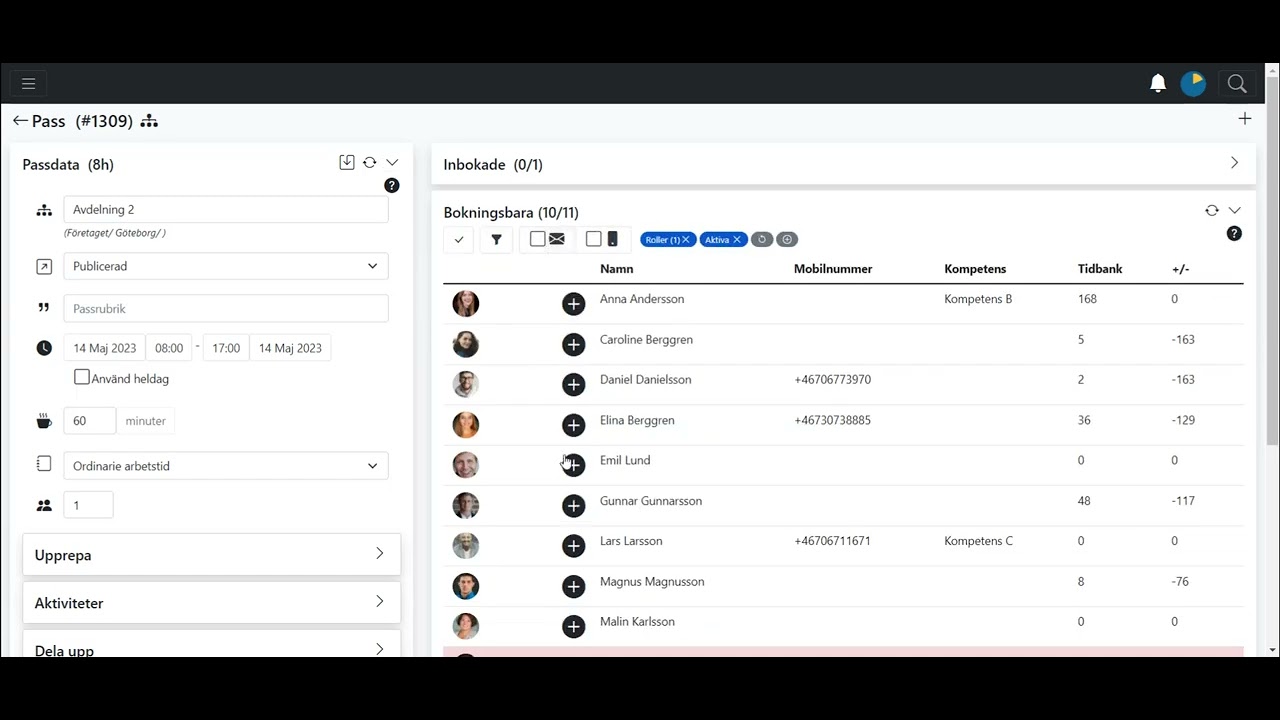Screen dimensions: 1280x720
Task: Book Anna Andersson with plus icon
Action: pyautogui.click(x=573, y=304)
